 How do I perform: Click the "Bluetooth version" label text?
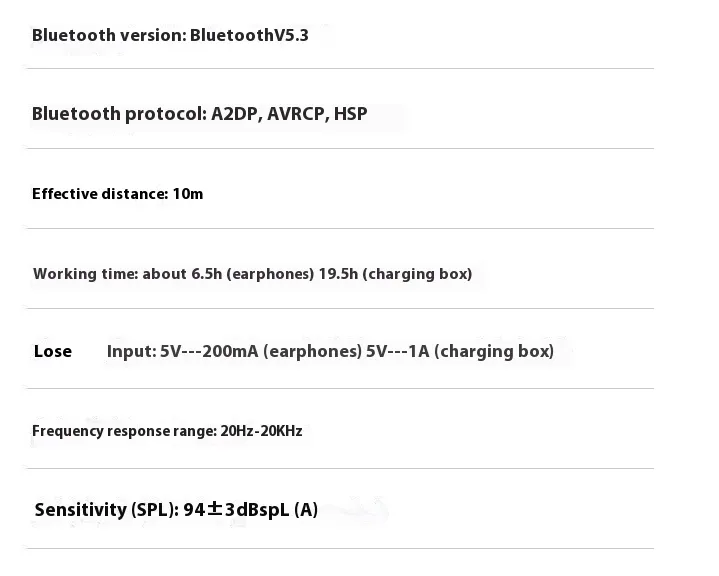point(107,36)
